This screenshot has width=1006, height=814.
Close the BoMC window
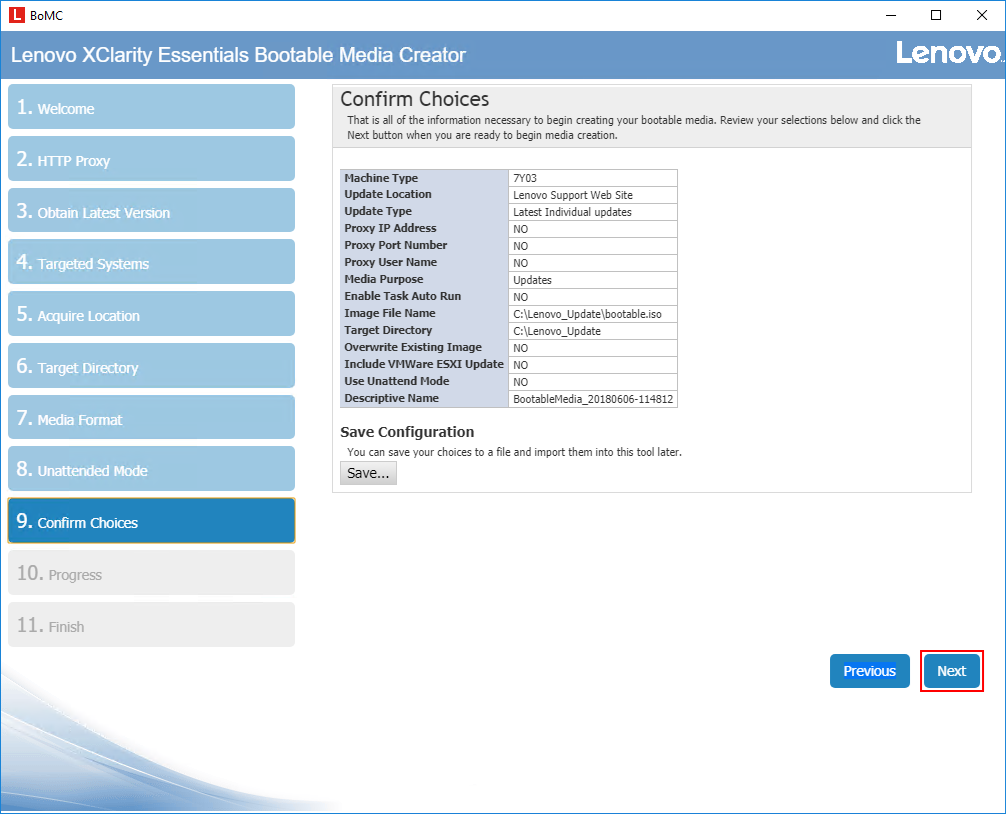point(982,15)
